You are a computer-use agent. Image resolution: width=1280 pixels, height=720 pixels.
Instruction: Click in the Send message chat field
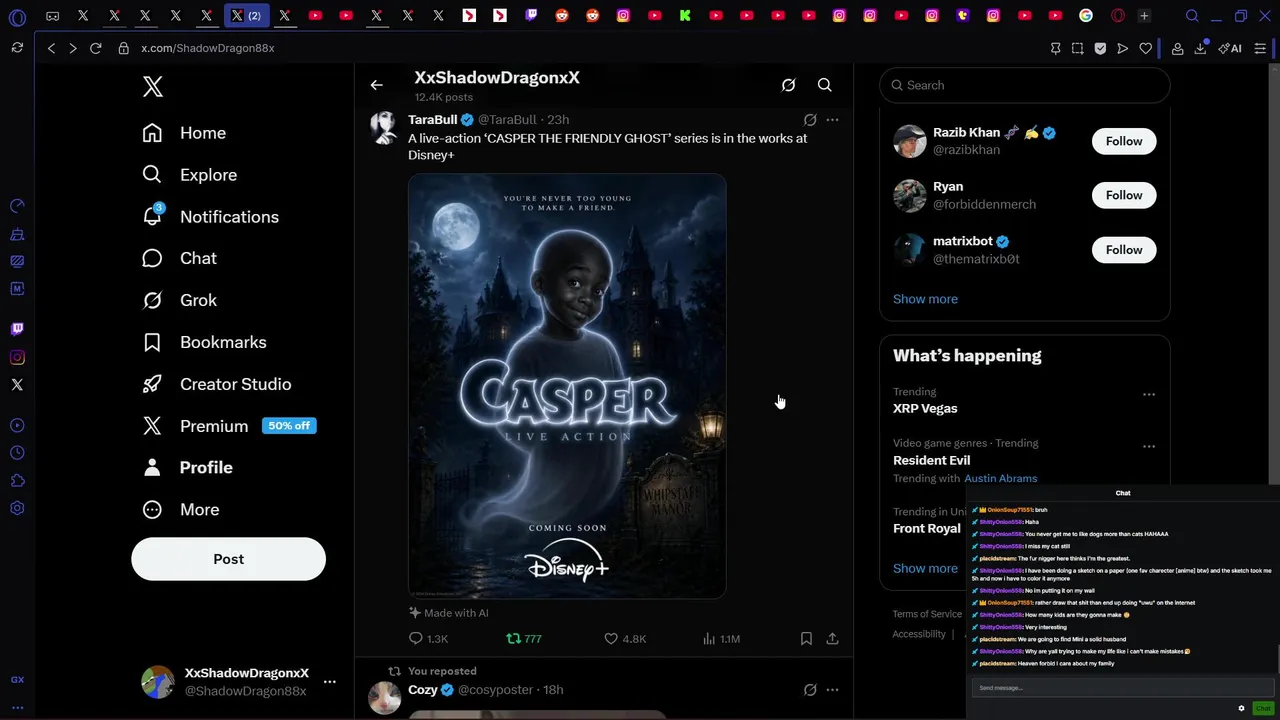click(1121, 688)
